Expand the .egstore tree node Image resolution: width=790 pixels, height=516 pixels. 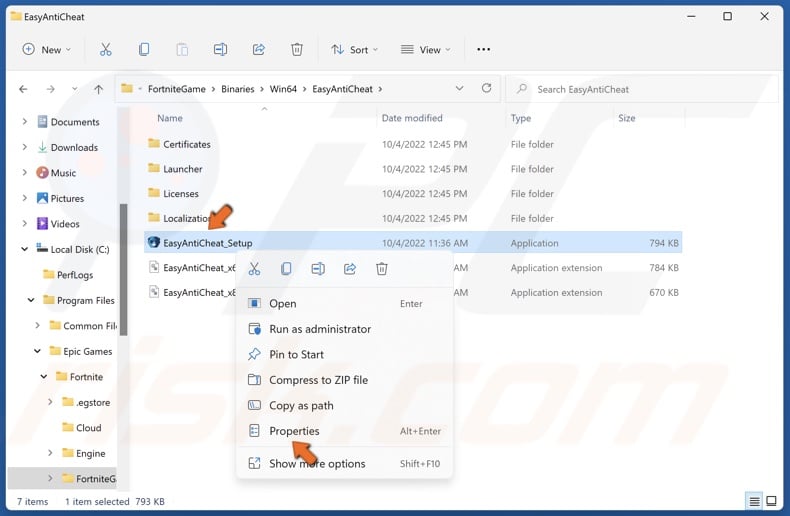[50, 402]
